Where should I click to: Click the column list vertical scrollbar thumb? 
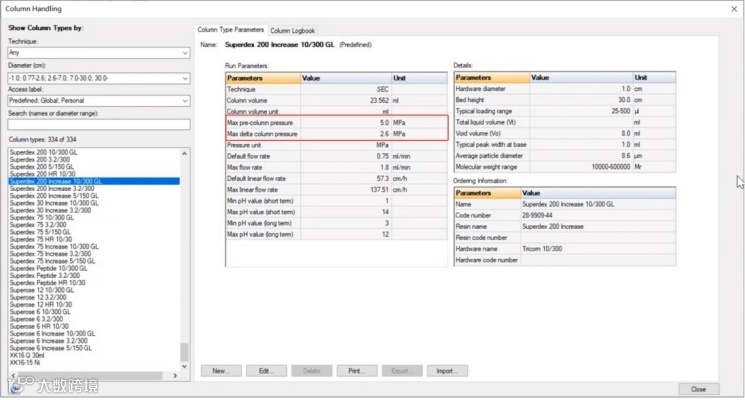pyautogui.click(x=184, y=352)
